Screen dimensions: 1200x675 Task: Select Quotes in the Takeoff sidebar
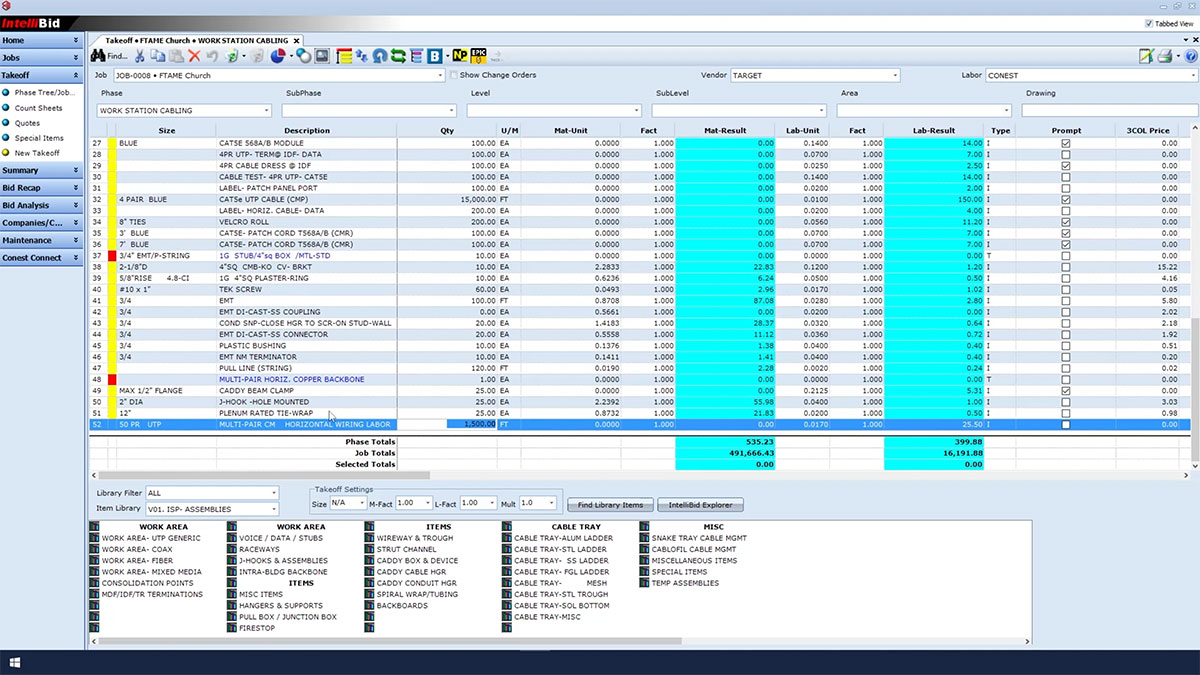point(27,123)
